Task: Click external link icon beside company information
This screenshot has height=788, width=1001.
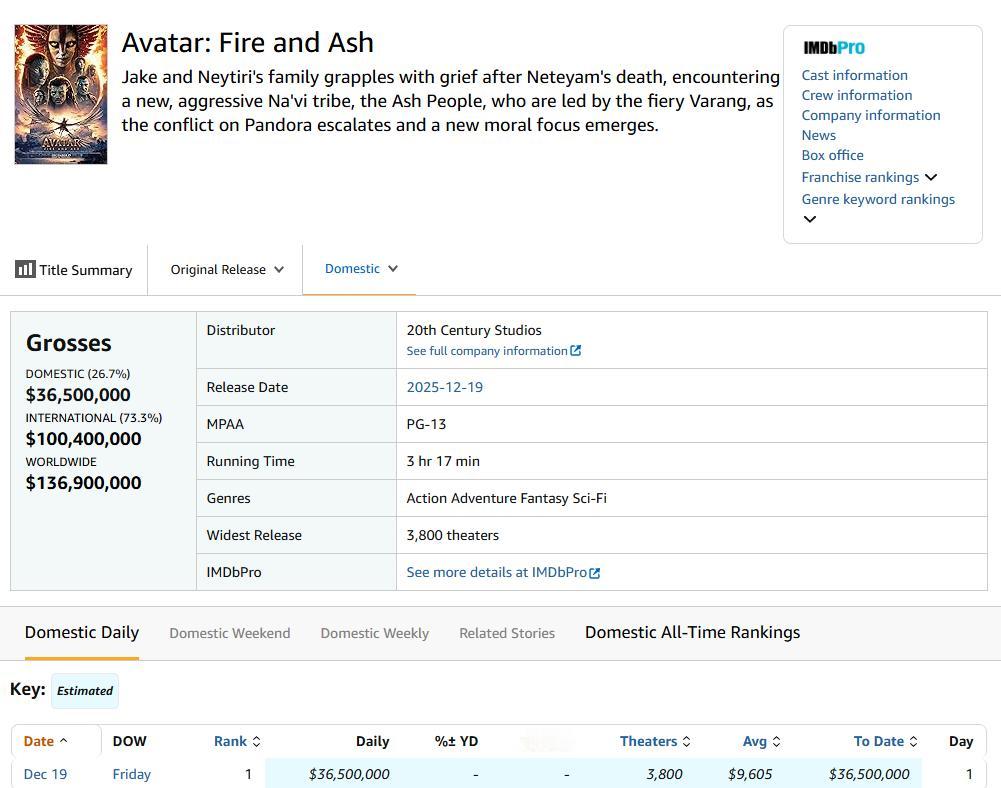Action: (576, 351)
